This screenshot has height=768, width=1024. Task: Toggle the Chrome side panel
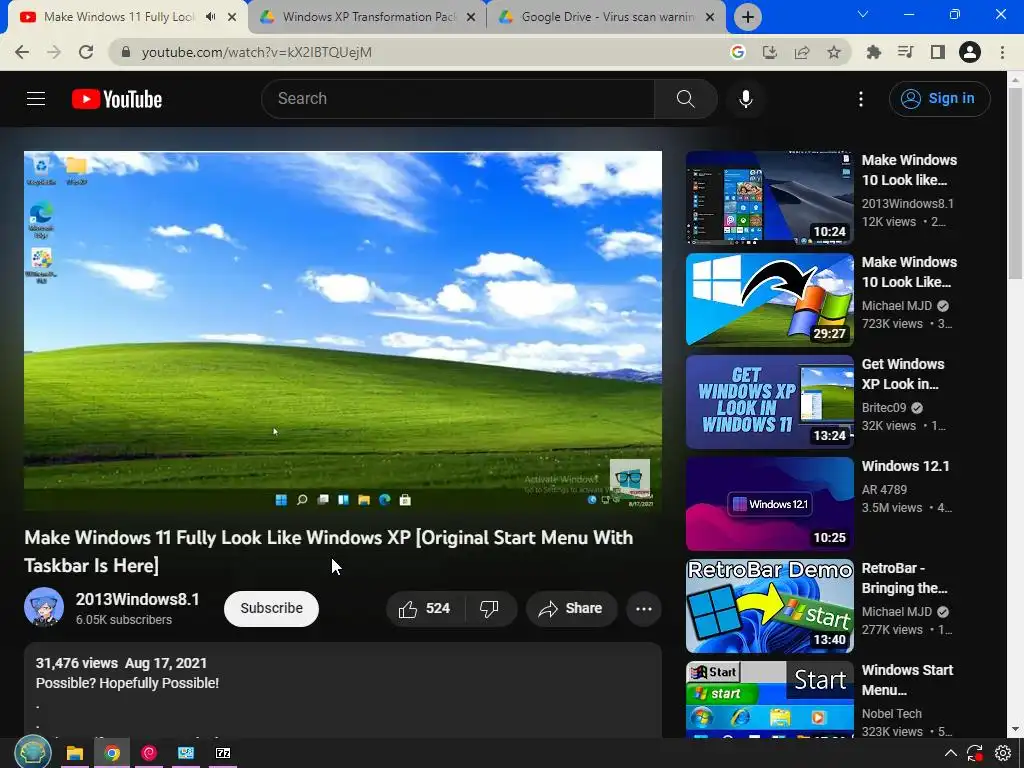click(938, 52)
